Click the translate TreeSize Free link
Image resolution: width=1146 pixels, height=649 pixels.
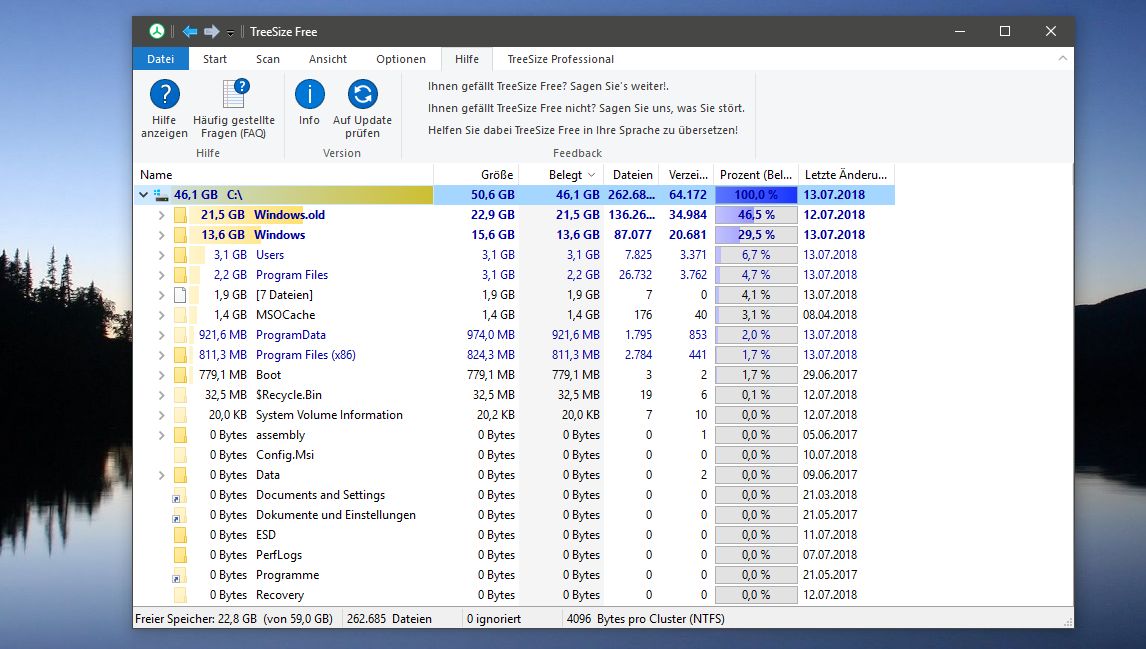point(583,130)
